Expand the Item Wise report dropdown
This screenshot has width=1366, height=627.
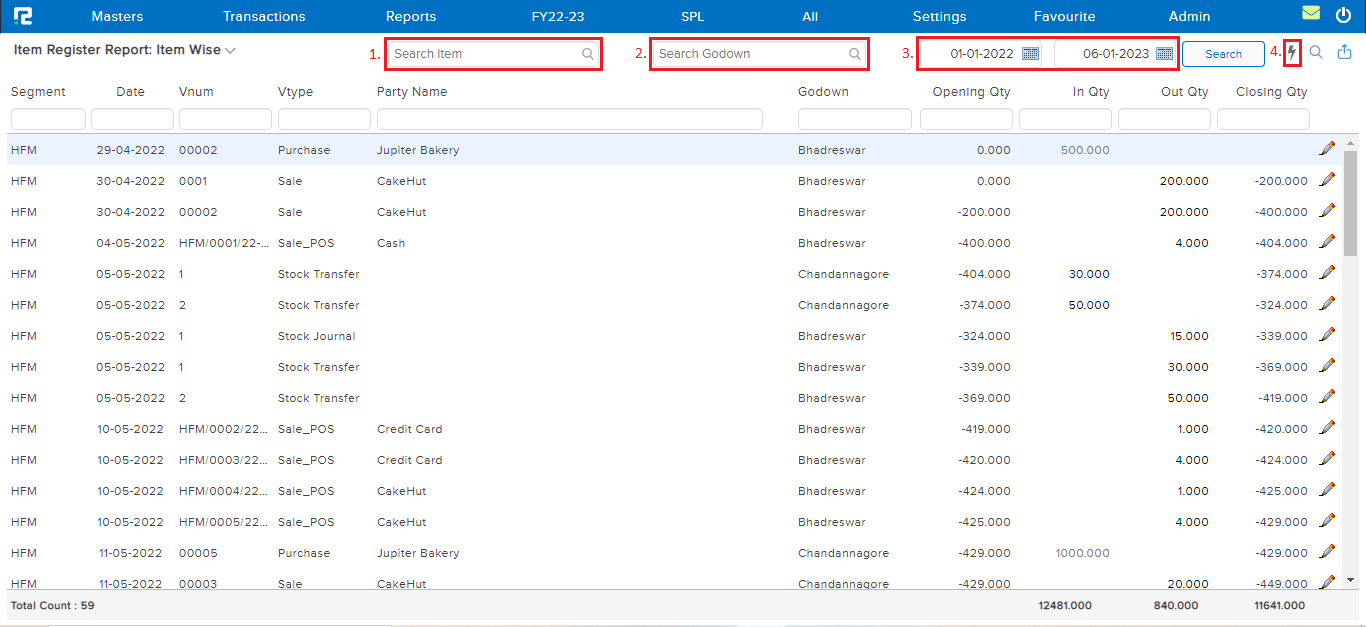tap(230, 50)
